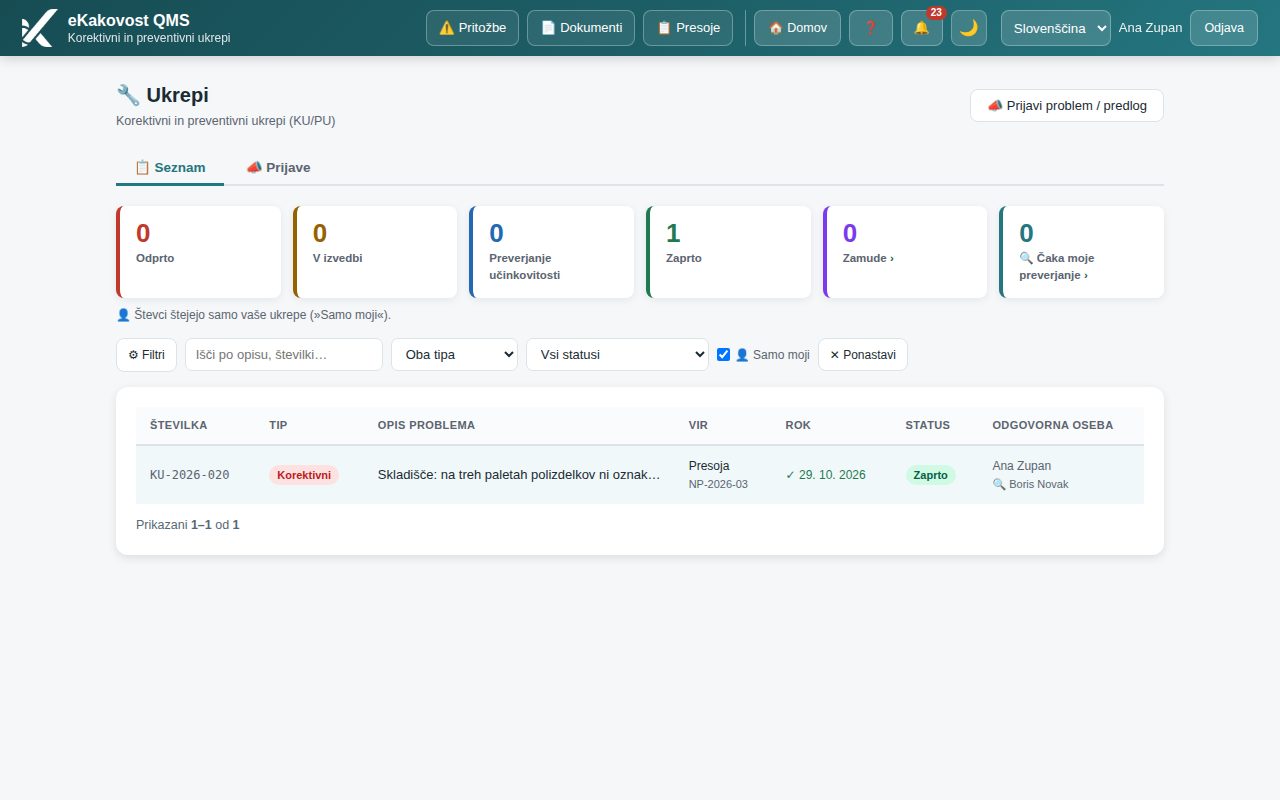The height and width of the screenshot is (800, 1280).
Task: Expand the Vsi statusi status dropdown
Action: click(617, 354)
